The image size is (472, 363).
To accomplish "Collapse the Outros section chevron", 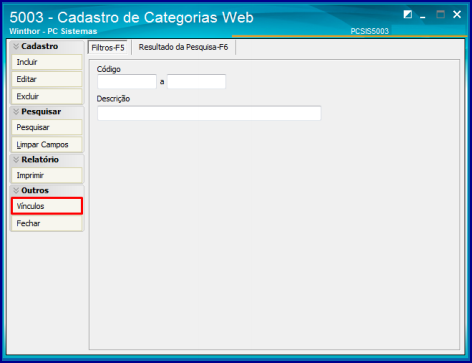I will point(16,190).
